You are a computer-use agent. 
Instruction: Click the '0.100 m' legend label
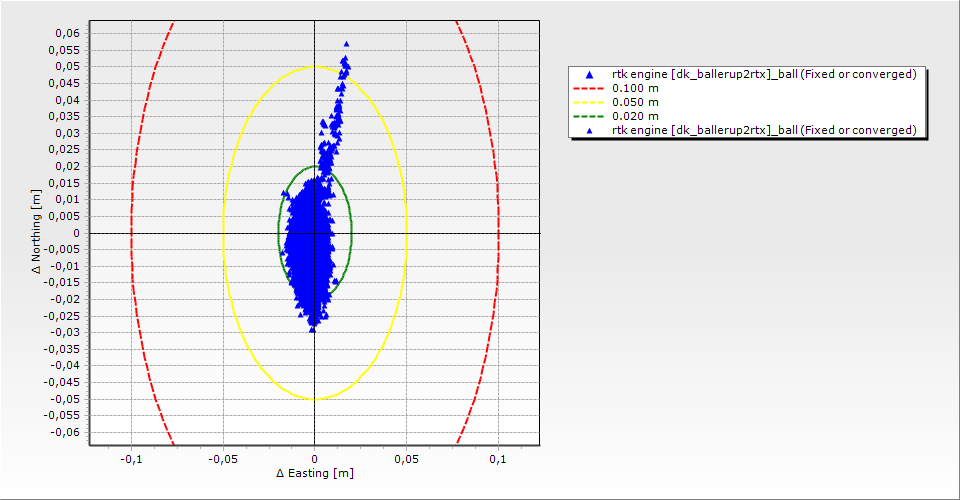636,88
